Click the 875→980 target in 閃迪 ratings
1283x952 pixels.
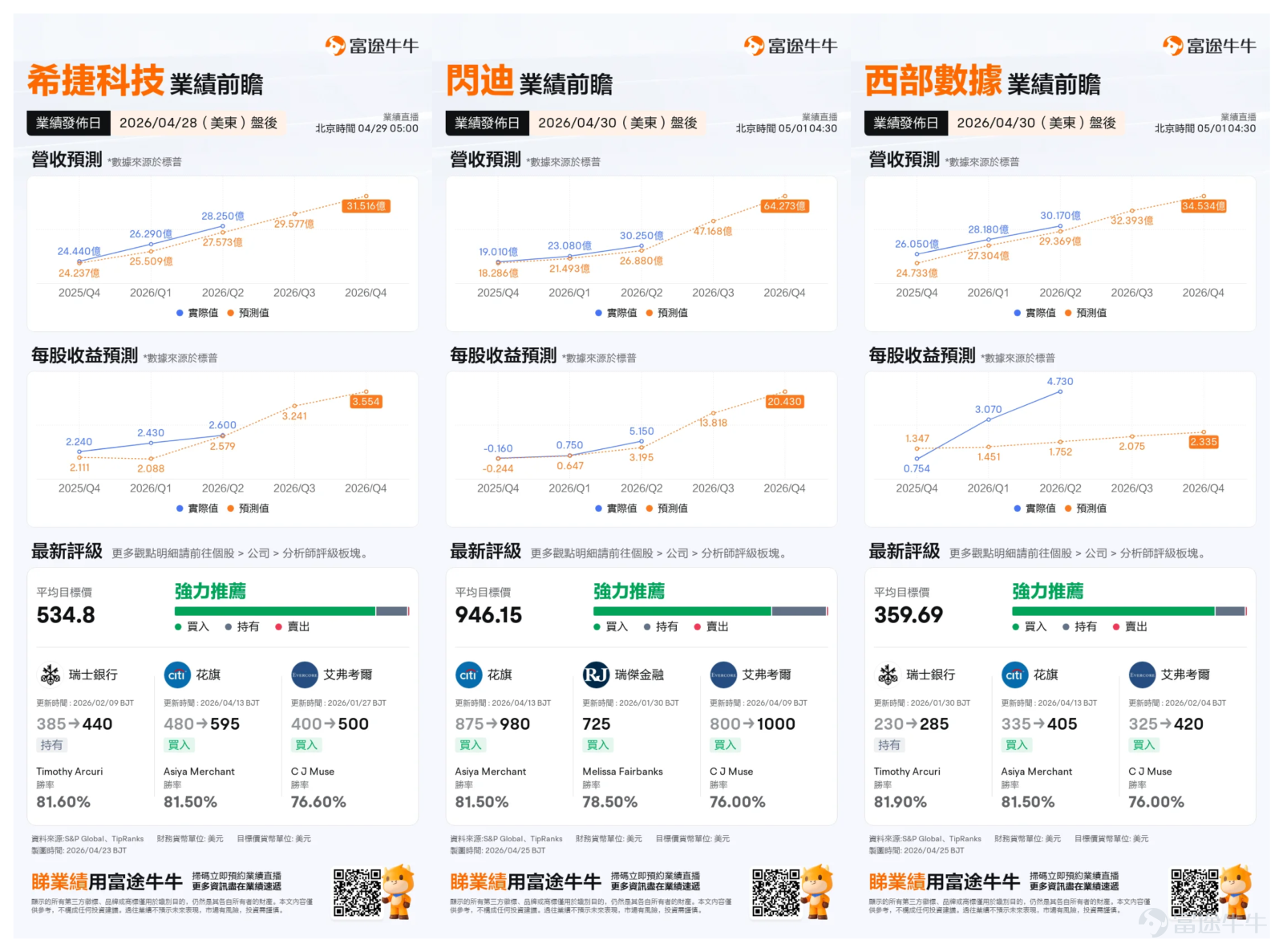pyautogui.click(x=492, y=724)
